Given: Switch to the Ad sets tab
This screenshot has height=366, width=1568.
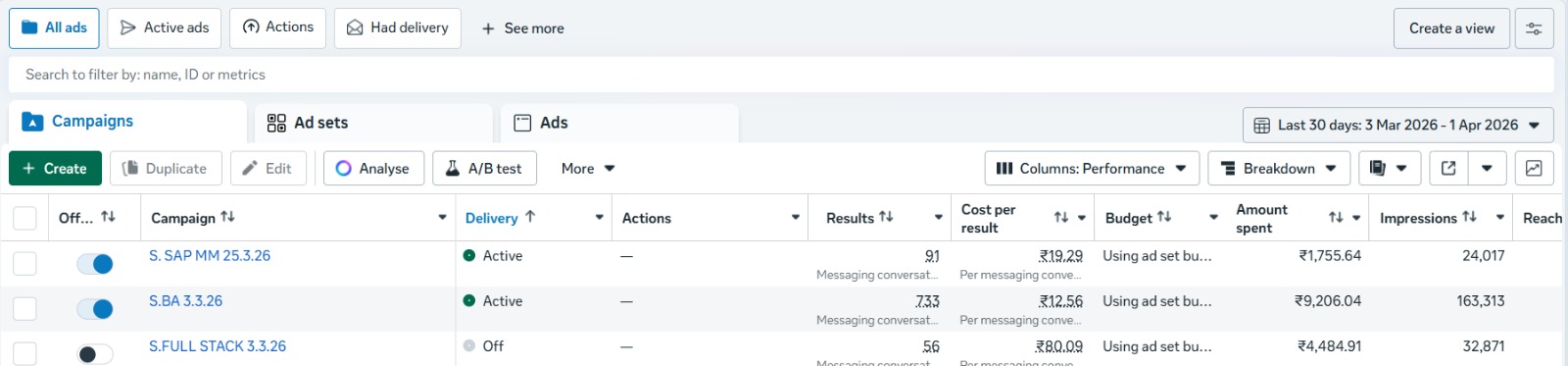Looking at the screenshot, I should point(373,123).
